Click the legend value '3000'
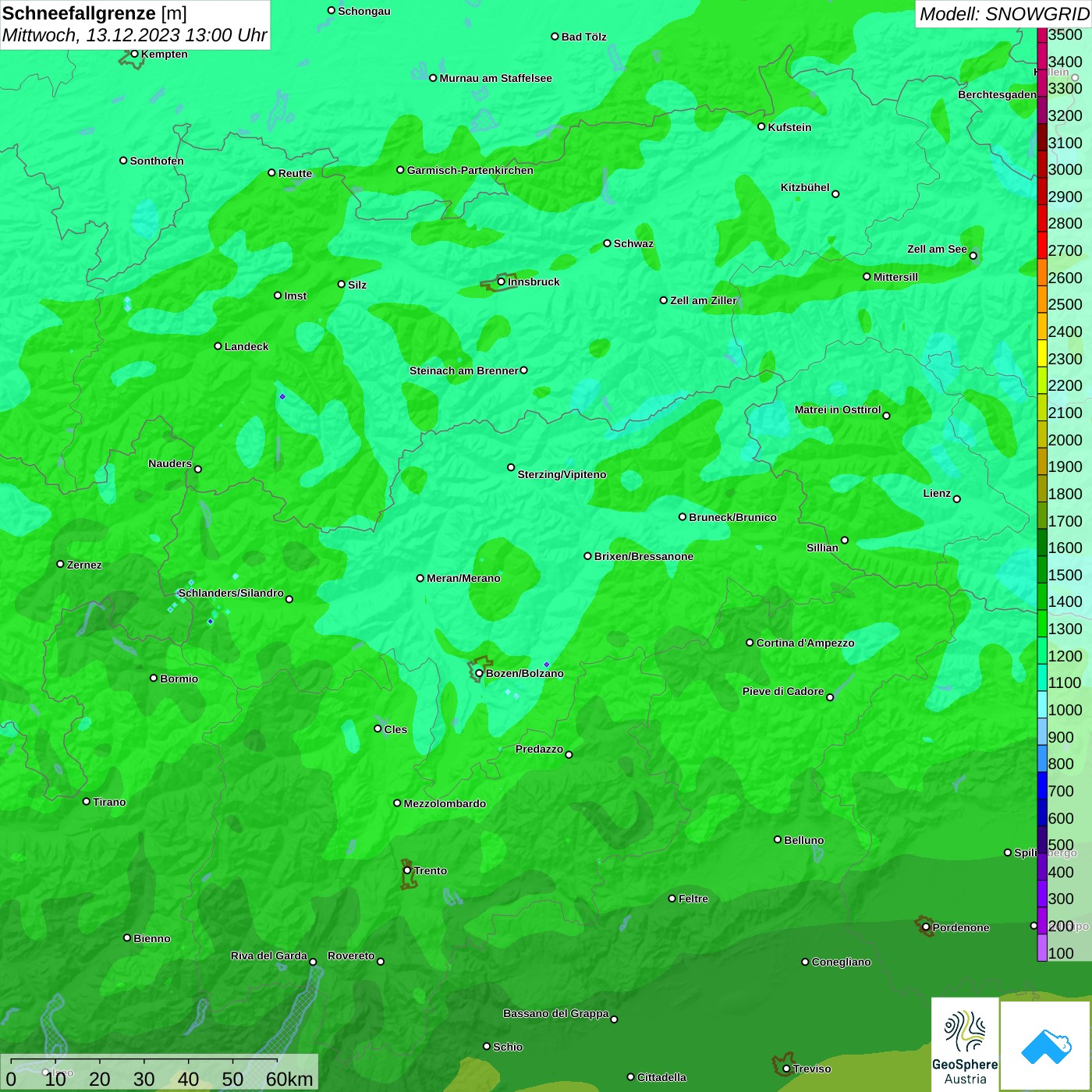Screen dimensions: 1092x1092 point(1065,170)
